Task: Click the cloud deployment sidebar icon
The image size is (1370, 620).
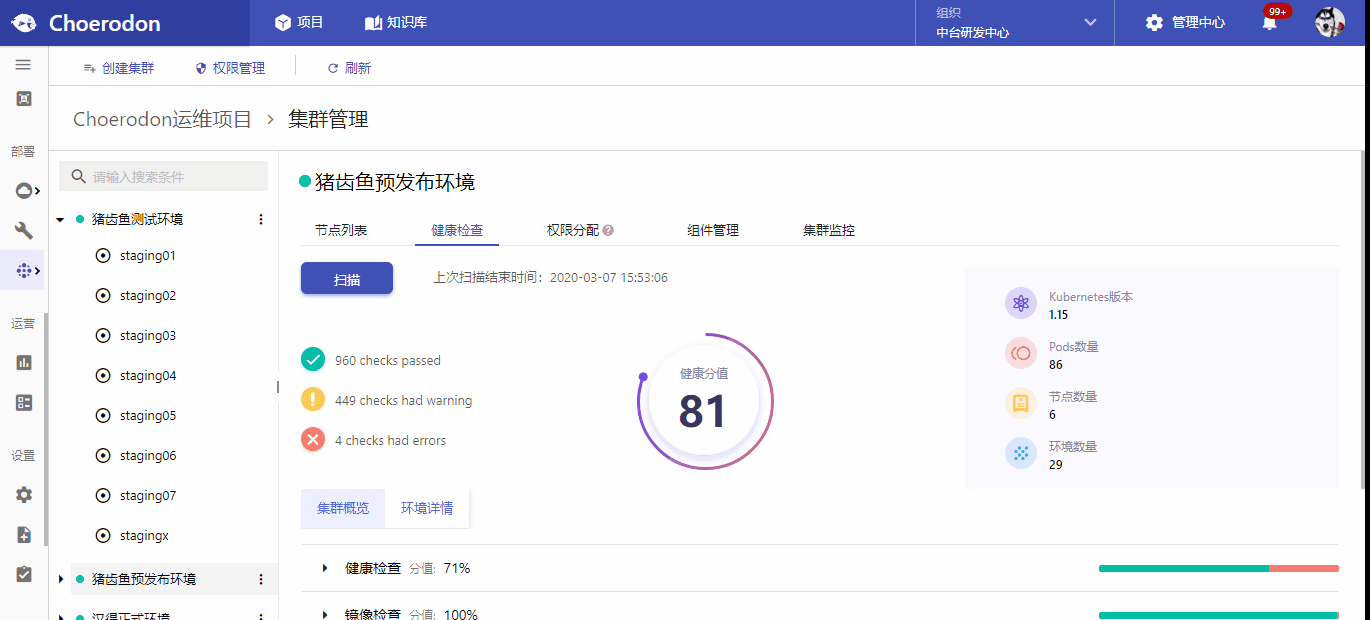Action: 24,190
